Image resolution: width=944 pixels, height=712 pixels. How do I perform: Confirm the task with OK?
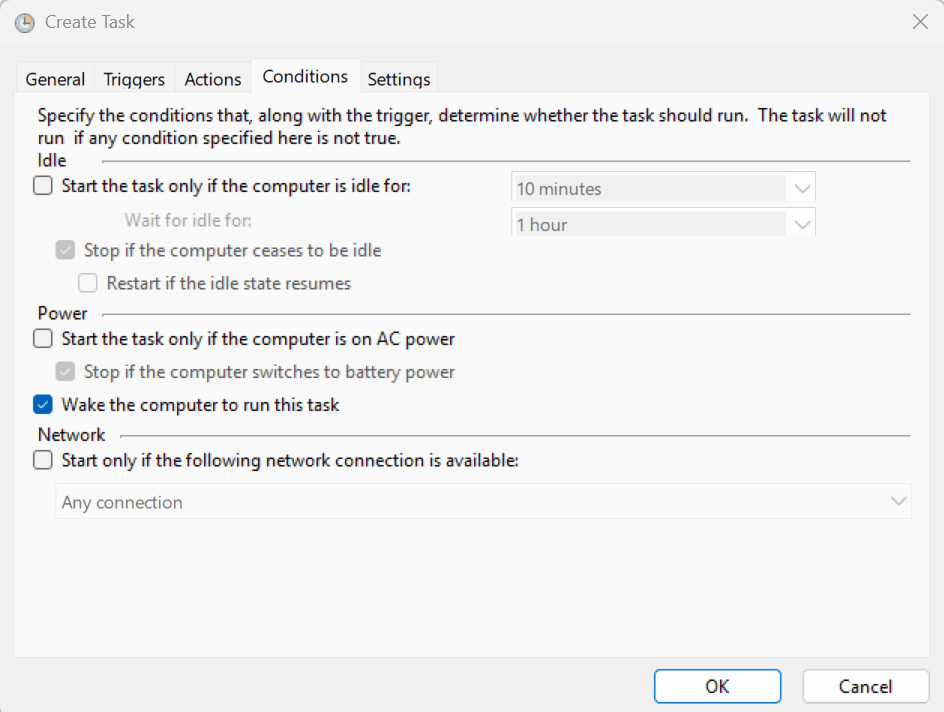point(717,686)
